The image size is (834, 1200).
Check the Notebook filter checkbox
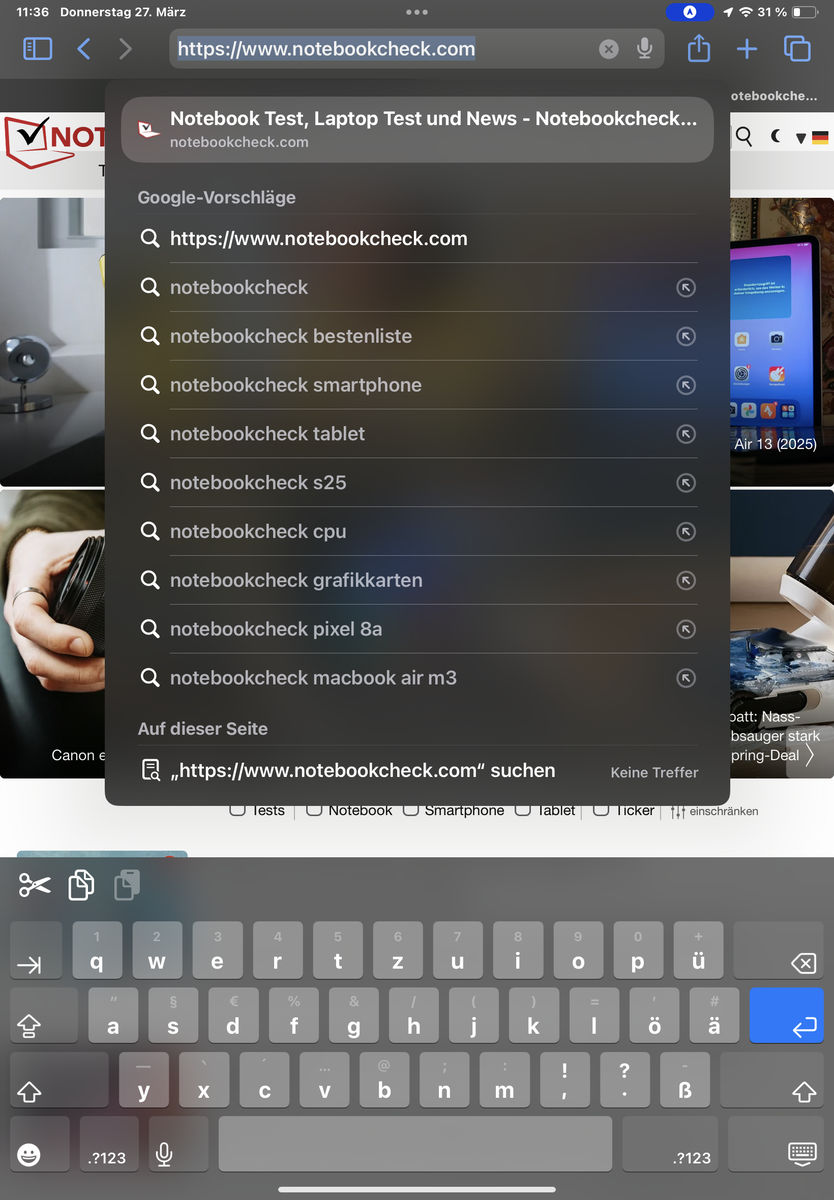tap(314, 810)
